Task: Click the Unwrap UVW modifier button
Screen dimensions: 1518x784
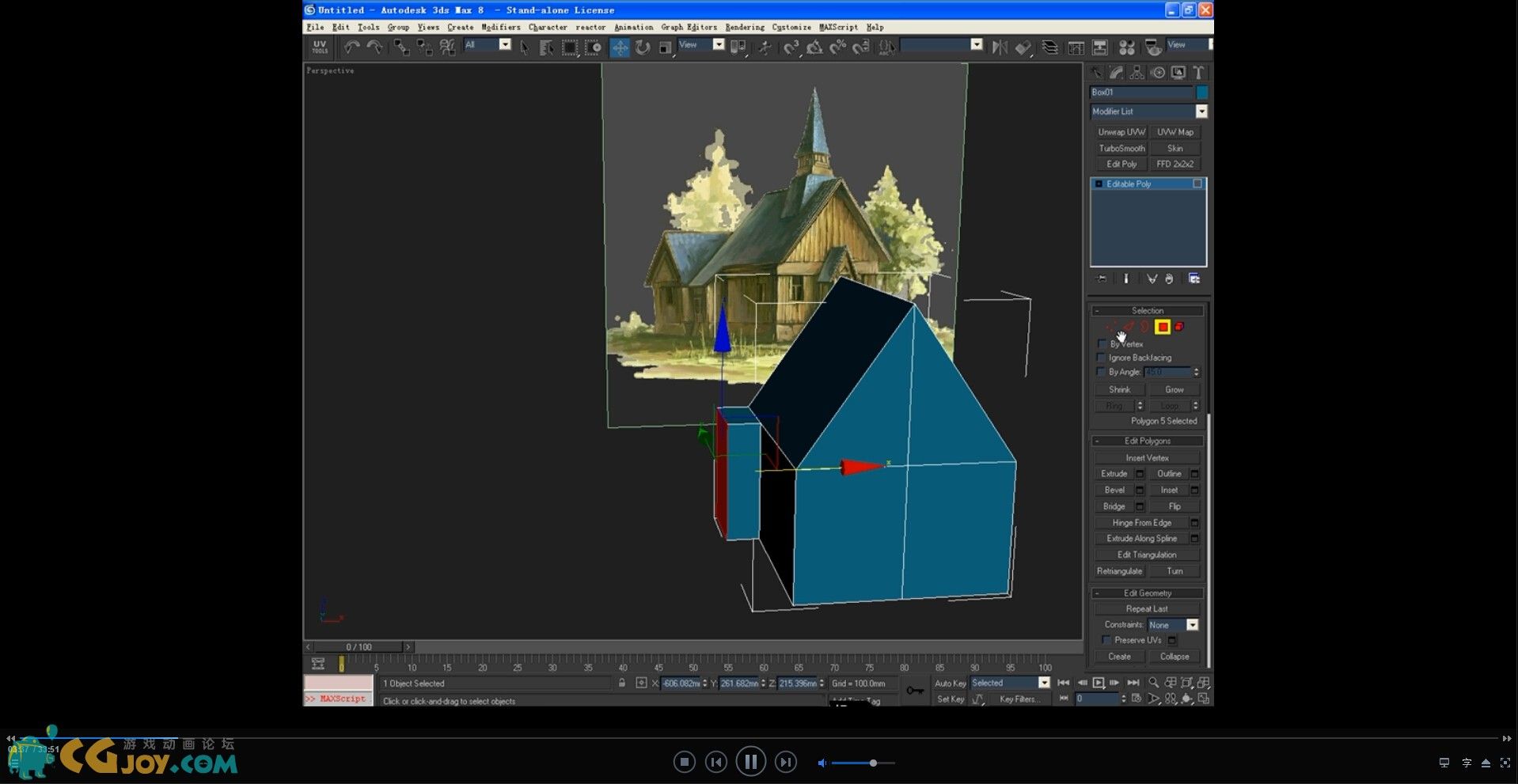Action: 1121,132
